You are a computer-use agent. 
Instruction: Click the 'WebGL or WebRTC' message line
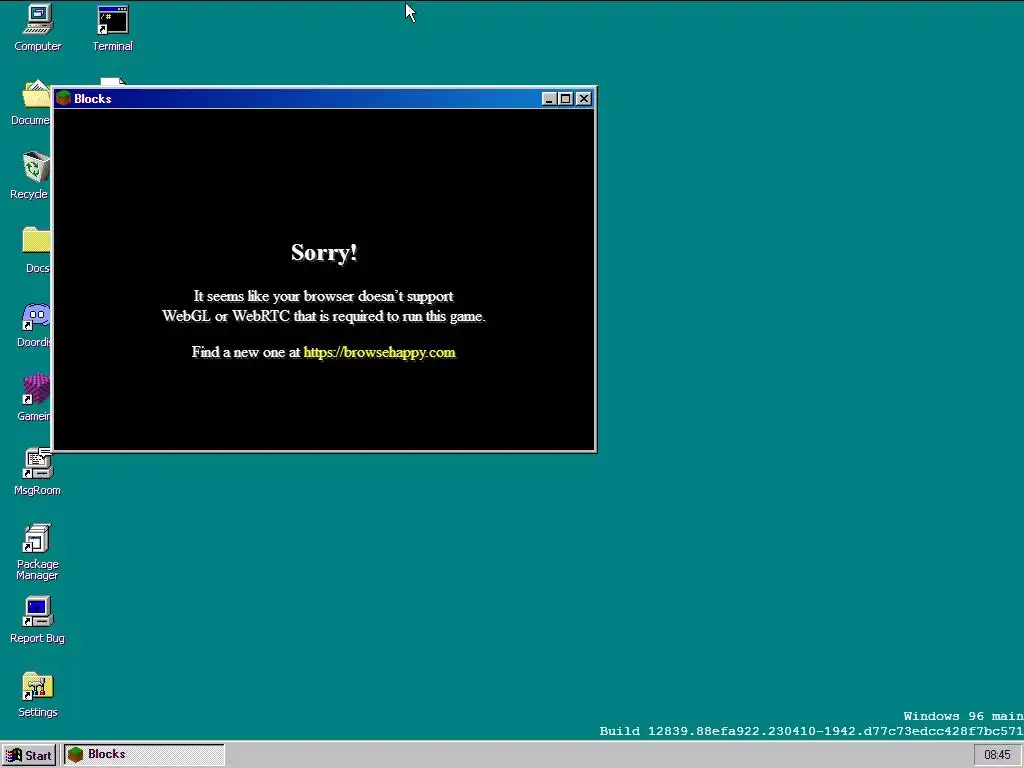[x=324, y=316]
